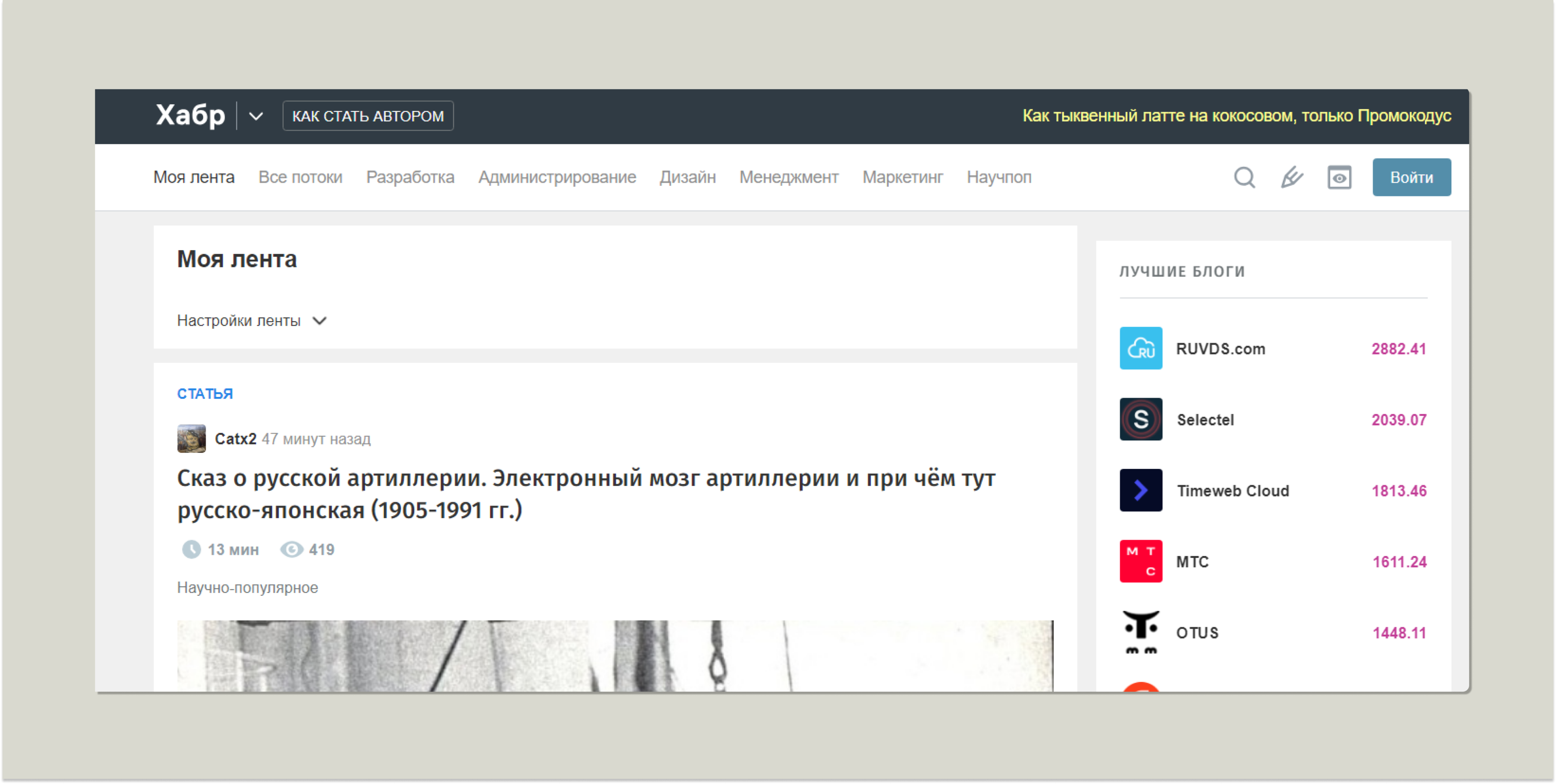The height and width of the screenshot is (784, 1556).
Task: Open article 'Сказ о русской артиллерии'
Action: tap(586, 493)
